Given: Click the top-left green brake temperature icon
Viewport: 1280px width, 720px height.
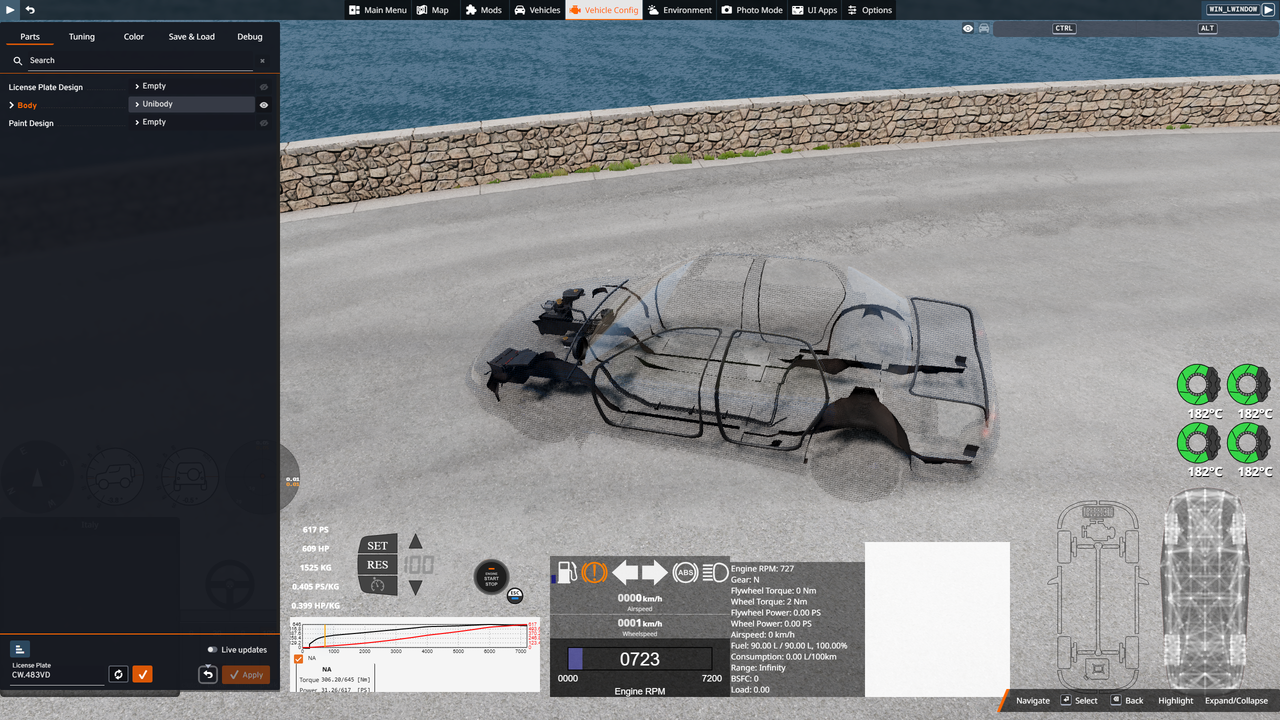Looking at the screenshot, I should point(1197,384).
